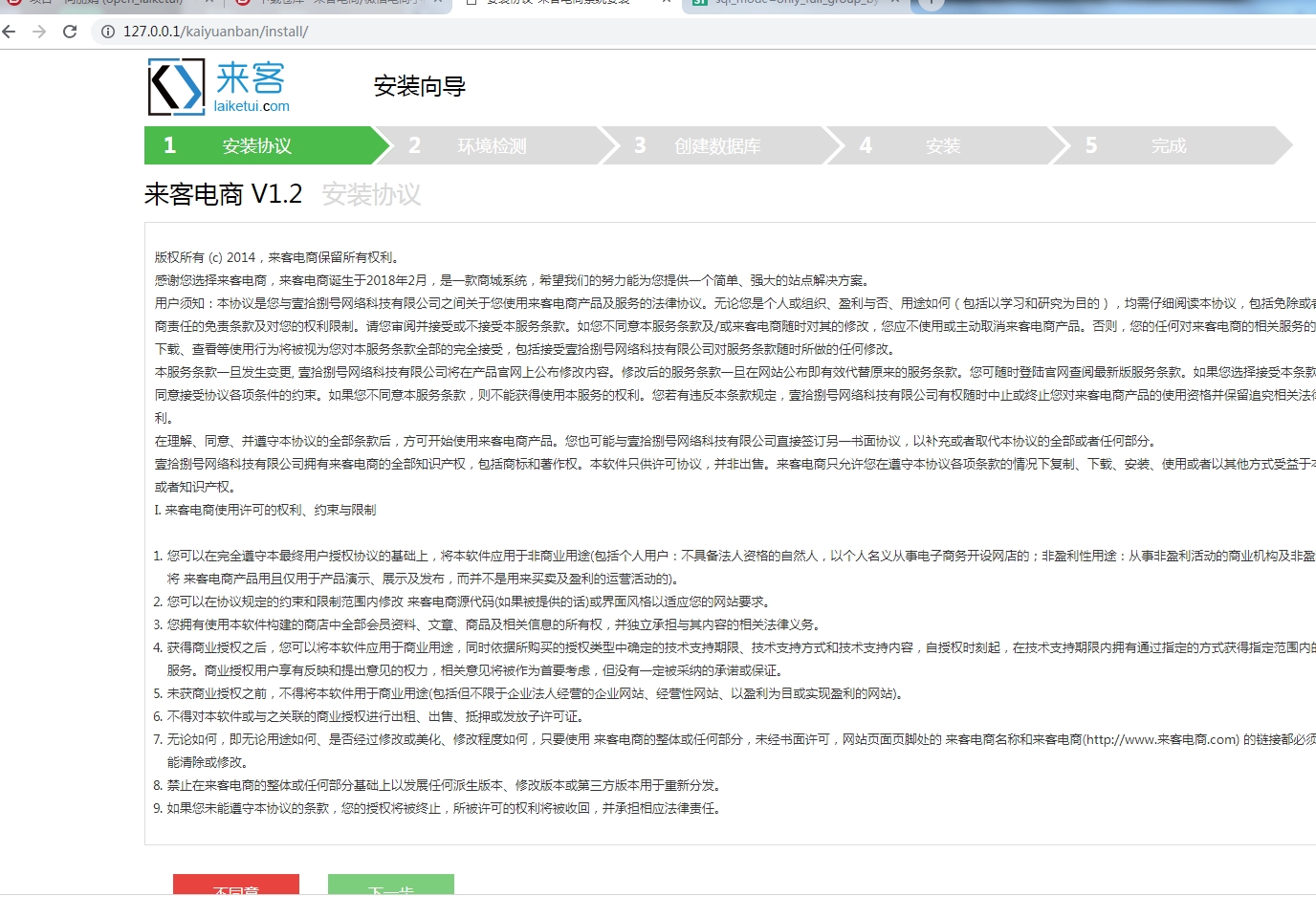Click clause 9 beginning 如果您未能遵守本协议的条款
Screen dimensions: 1316x897
pyautogui.click(x=438, y=808)
